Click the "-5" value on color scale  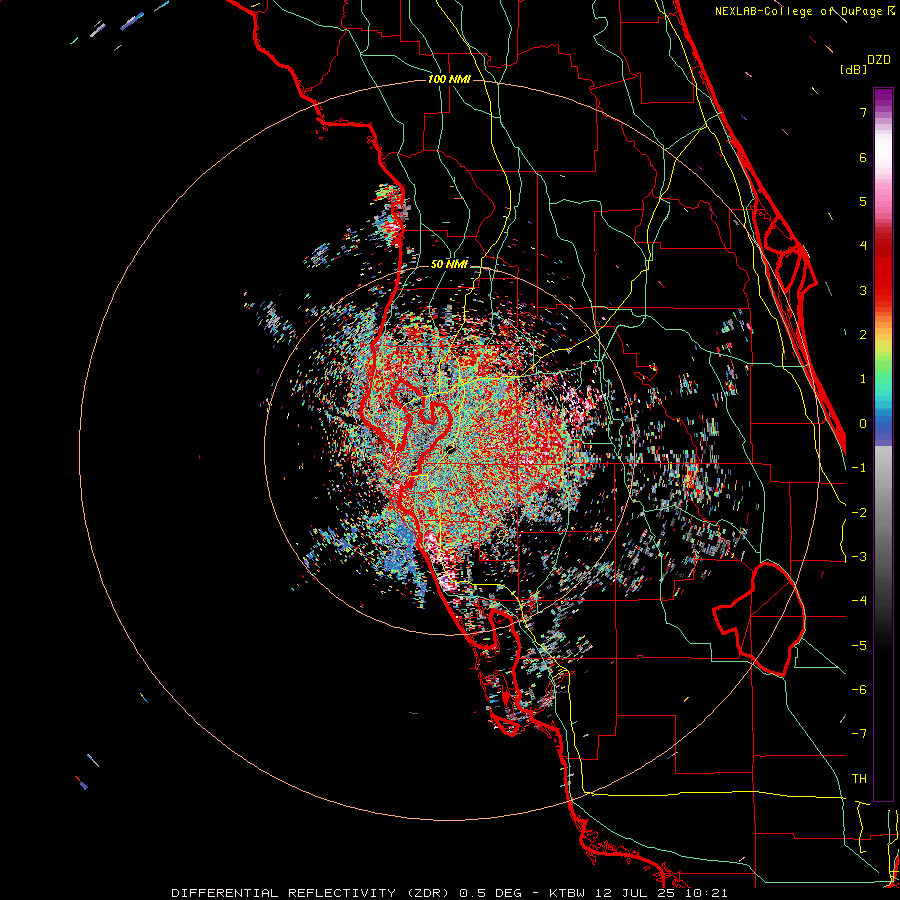859,646
